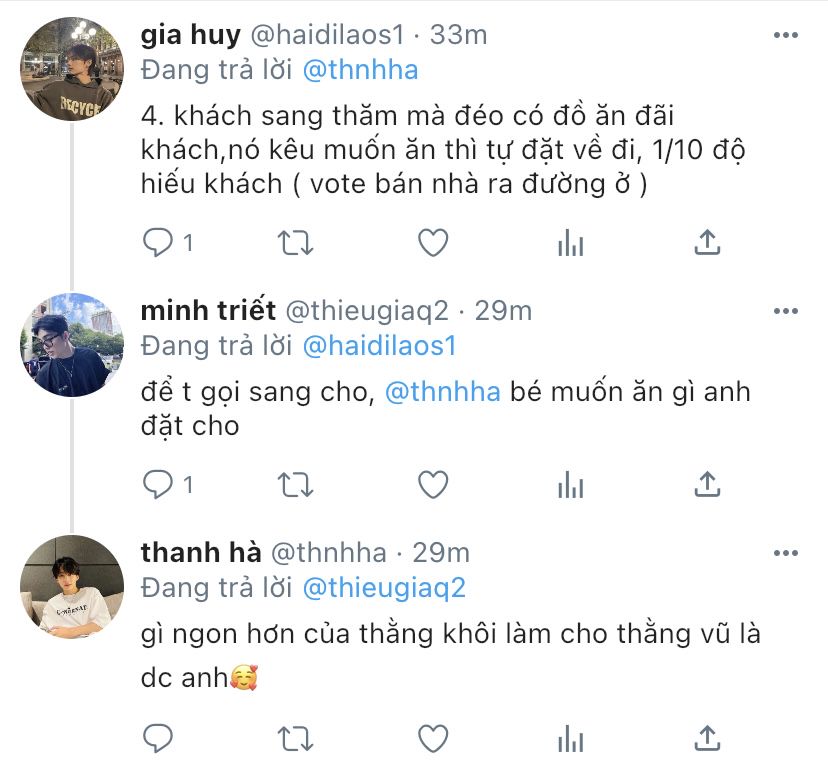The height and width of the screenshot is (771, 828).
Task: Like minh triết's tweet
Action: pos(432,485)
